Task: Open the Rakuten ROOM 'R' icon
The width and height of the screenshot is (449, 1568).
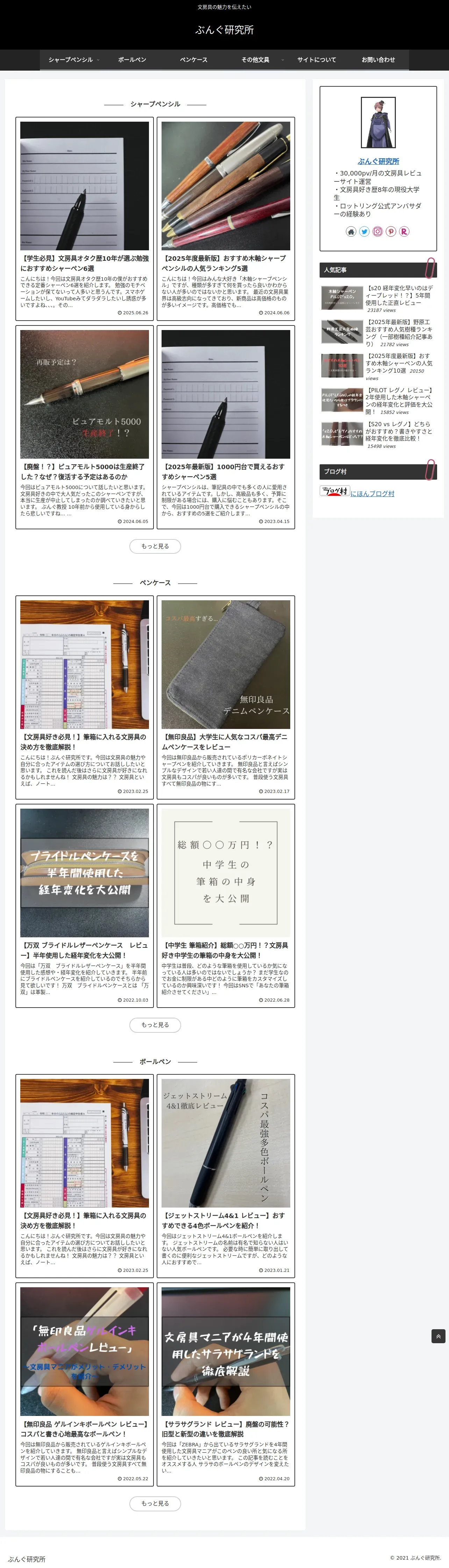Action: [x=405, y=231]
